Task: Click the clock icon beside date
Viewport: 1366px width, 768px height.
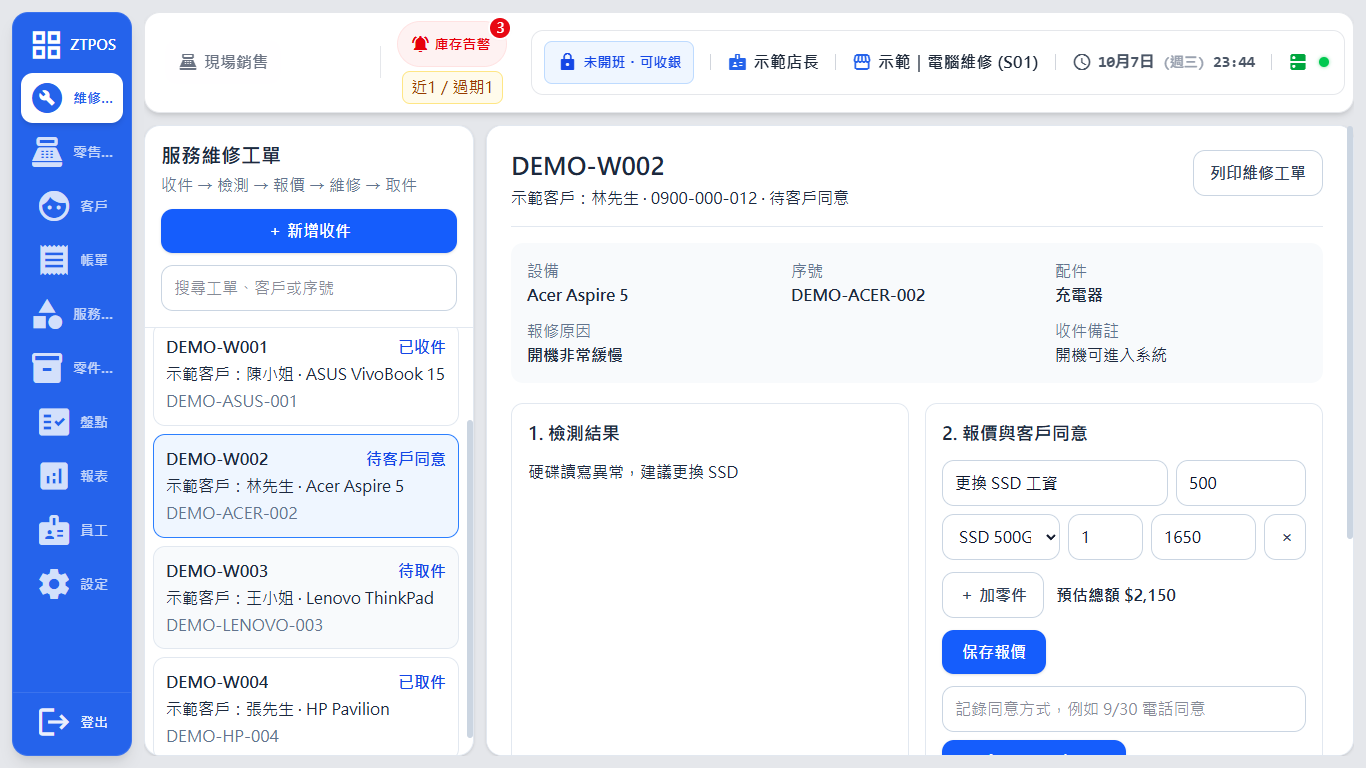Action: (x=1082, y=62)
